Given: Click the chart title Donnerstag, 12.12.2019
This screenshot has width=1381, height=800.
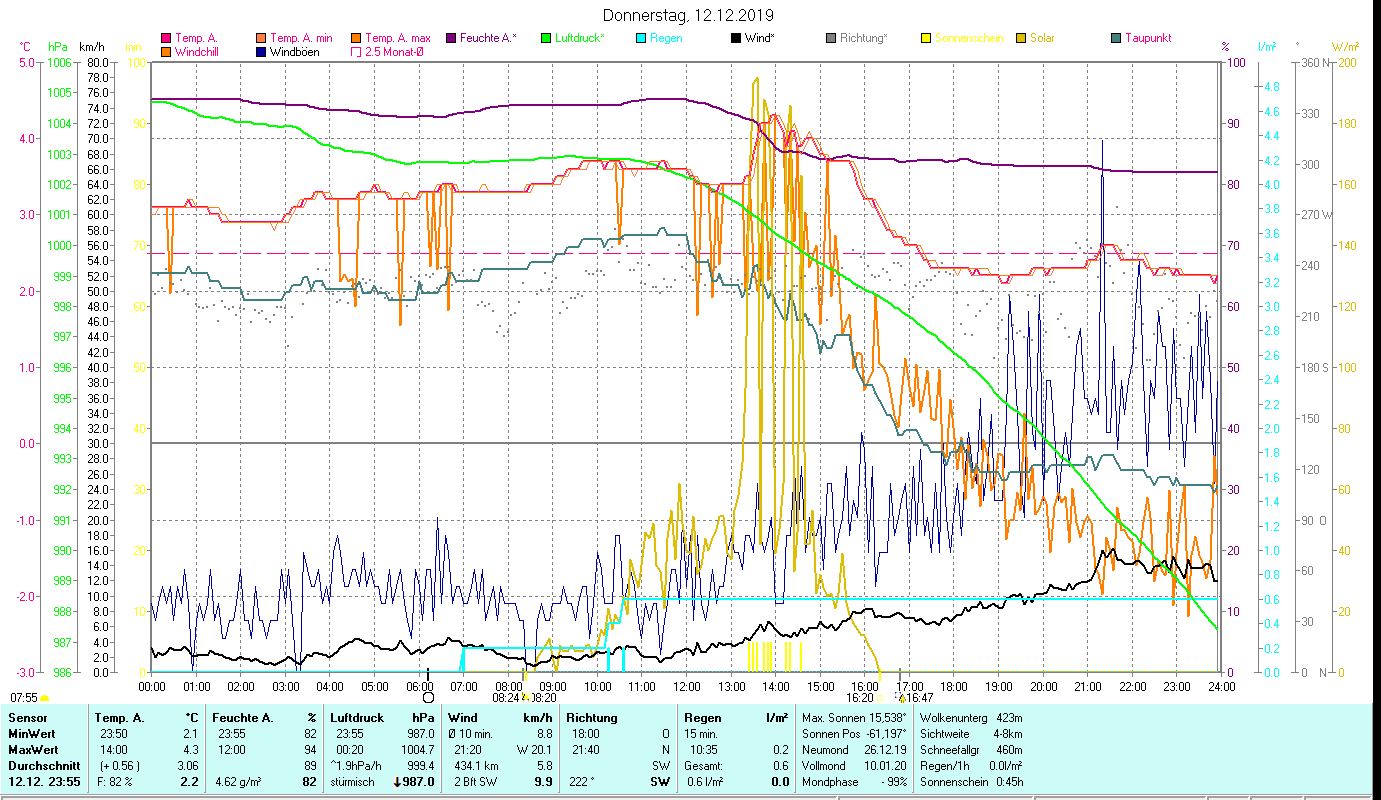Looking at the screenshot, I should point(689,16).
